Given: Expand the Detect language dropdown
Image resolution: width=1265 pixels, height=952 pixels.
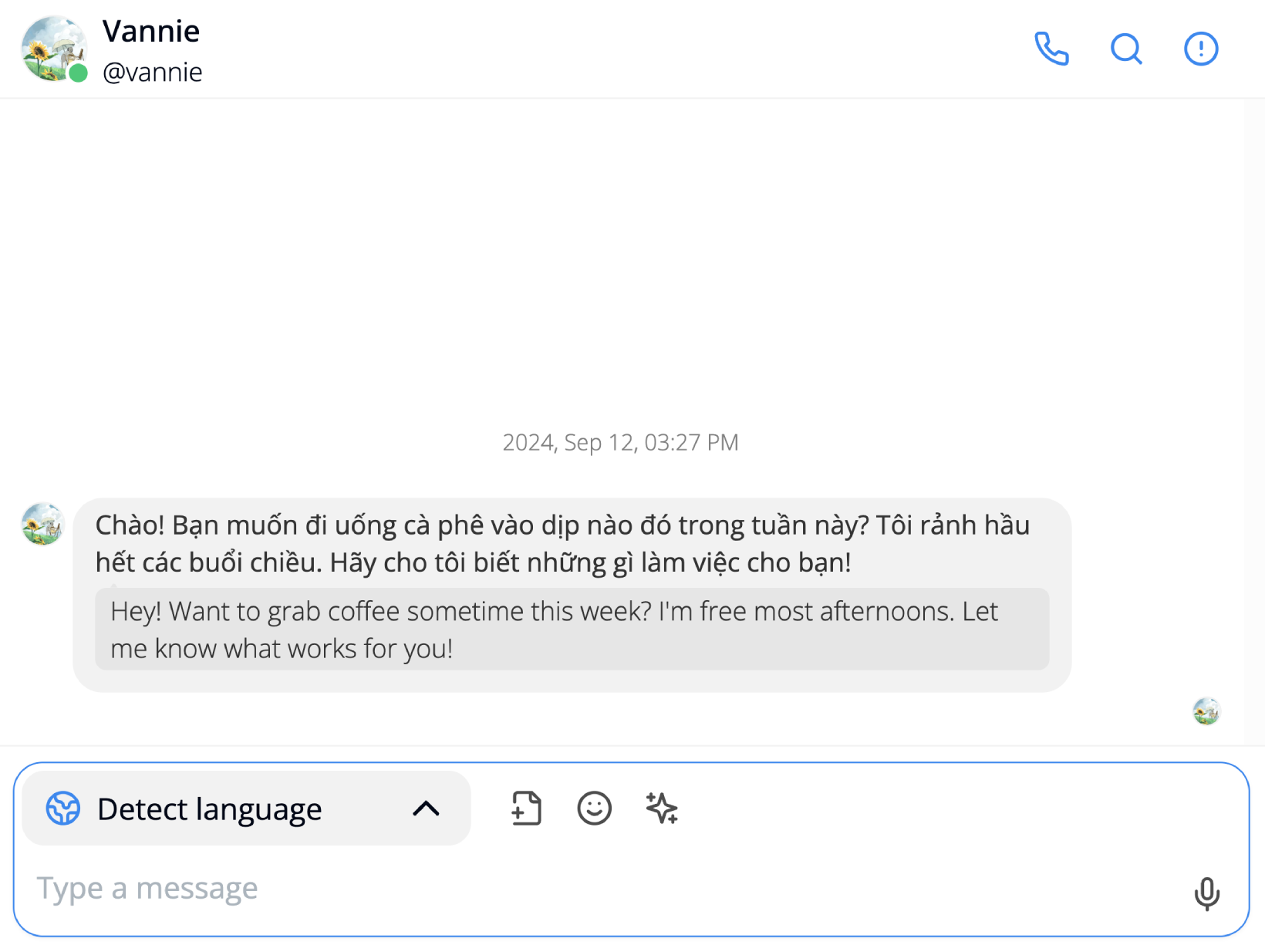Looking at the screenshot, I should [x=246, y=809].
